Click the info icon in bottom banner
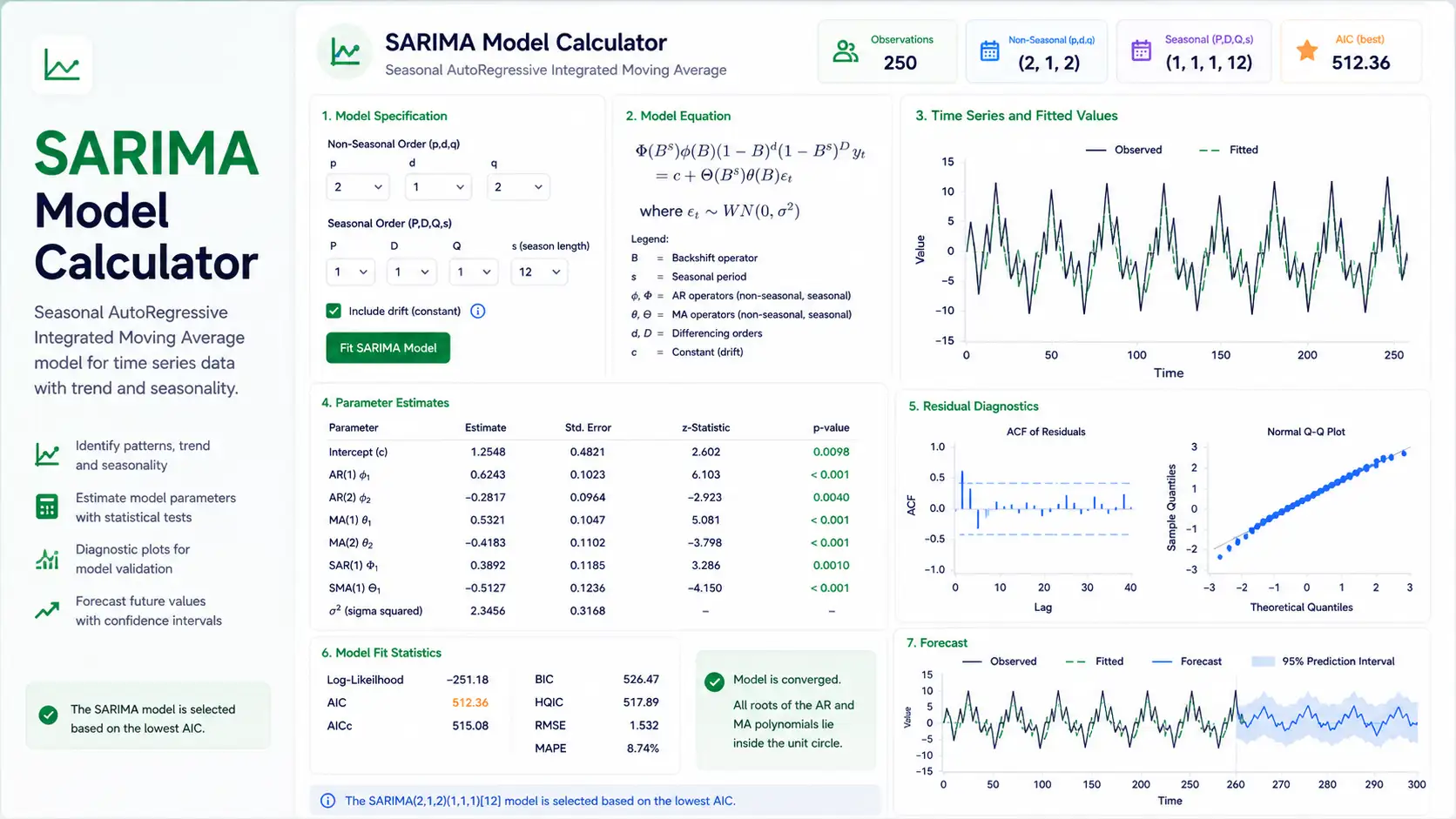1456x819 pixels. click(327, 801)
